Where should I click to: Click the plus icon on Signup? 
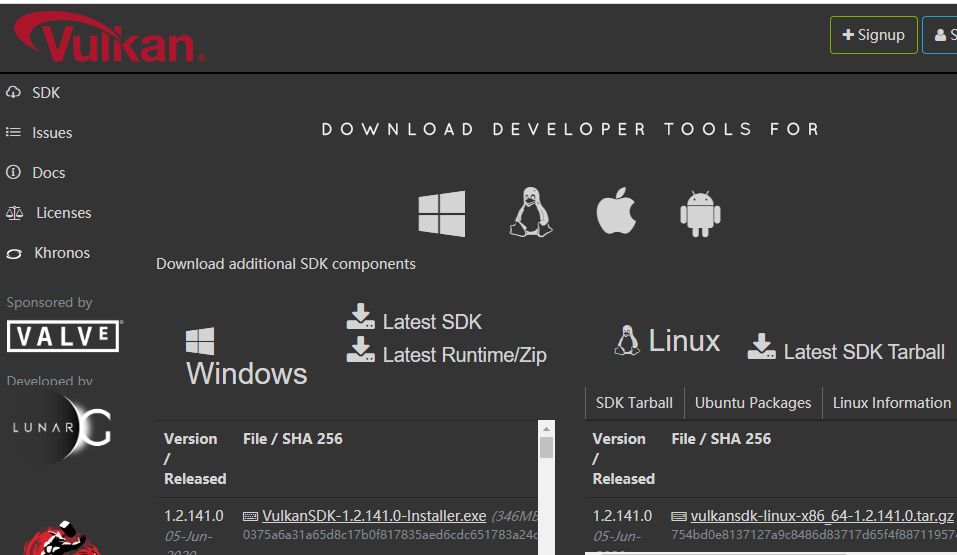pos(848,35)
